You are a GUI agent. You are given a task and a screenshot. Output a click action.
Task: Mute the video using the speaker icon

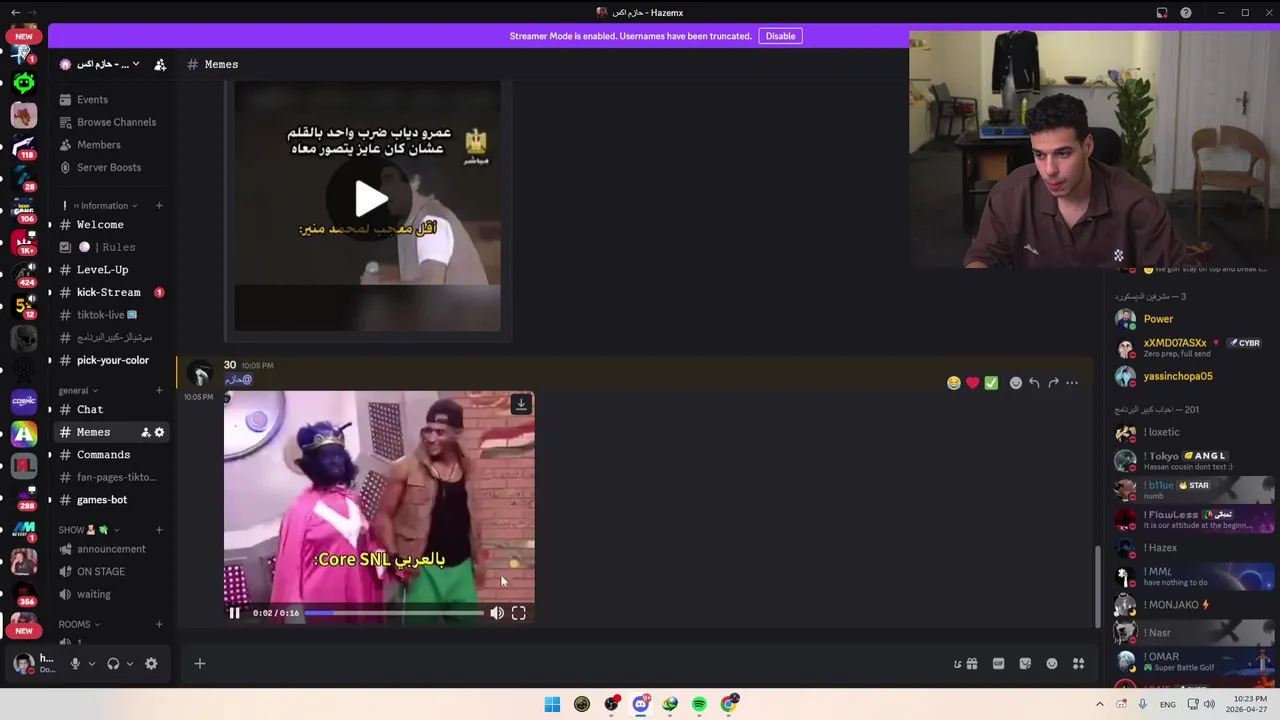point(497,613)
